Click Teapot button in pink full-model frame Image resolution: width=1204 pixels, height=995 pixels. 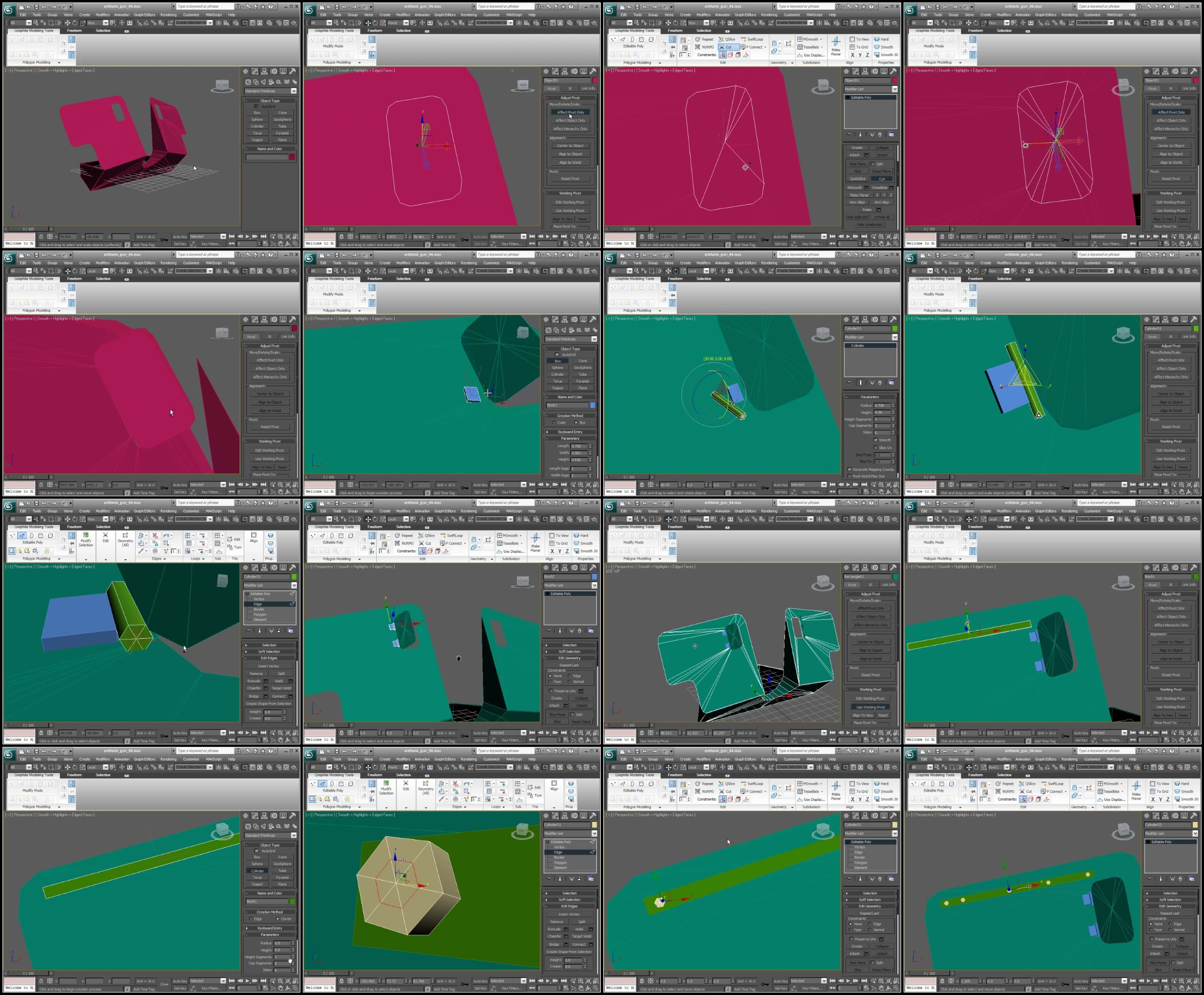tap(257, 140)
